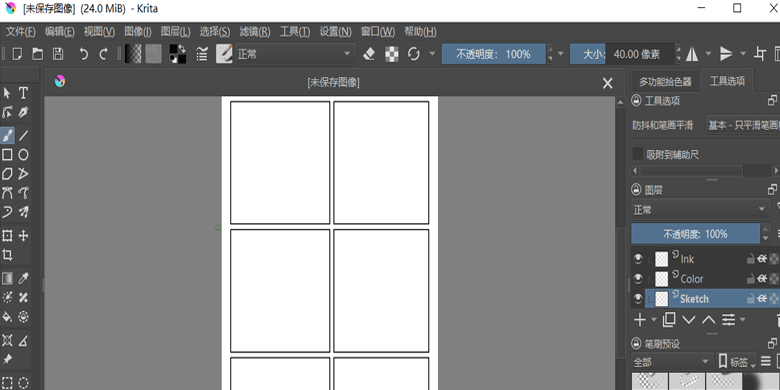The width and height of the screenshot is (780, 390).
Task: Hide the Color layer
Action: [x=638, y=279]
